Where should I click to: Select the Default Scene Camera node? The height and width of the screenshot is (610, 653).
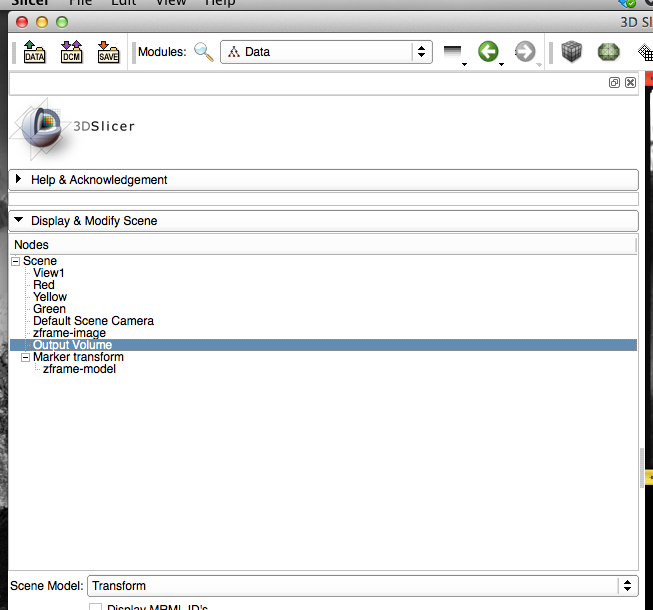(x=93, y=321)
